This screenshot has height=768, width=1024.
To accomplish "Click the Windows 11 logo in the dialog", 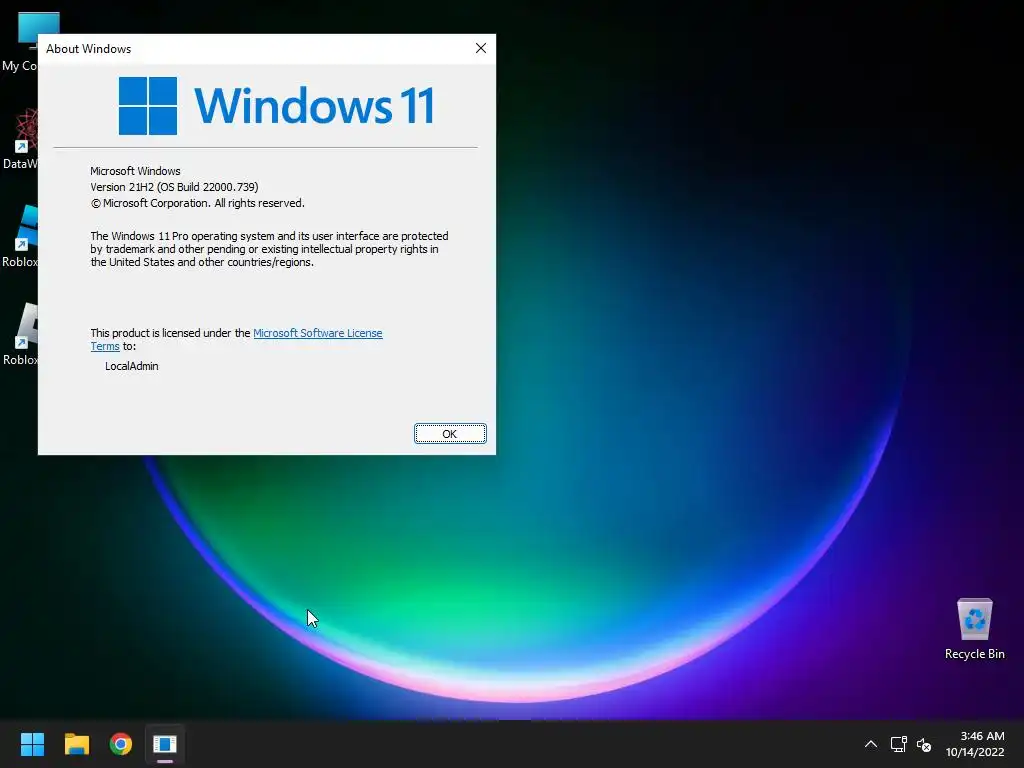I will click(x=276, y=106).
